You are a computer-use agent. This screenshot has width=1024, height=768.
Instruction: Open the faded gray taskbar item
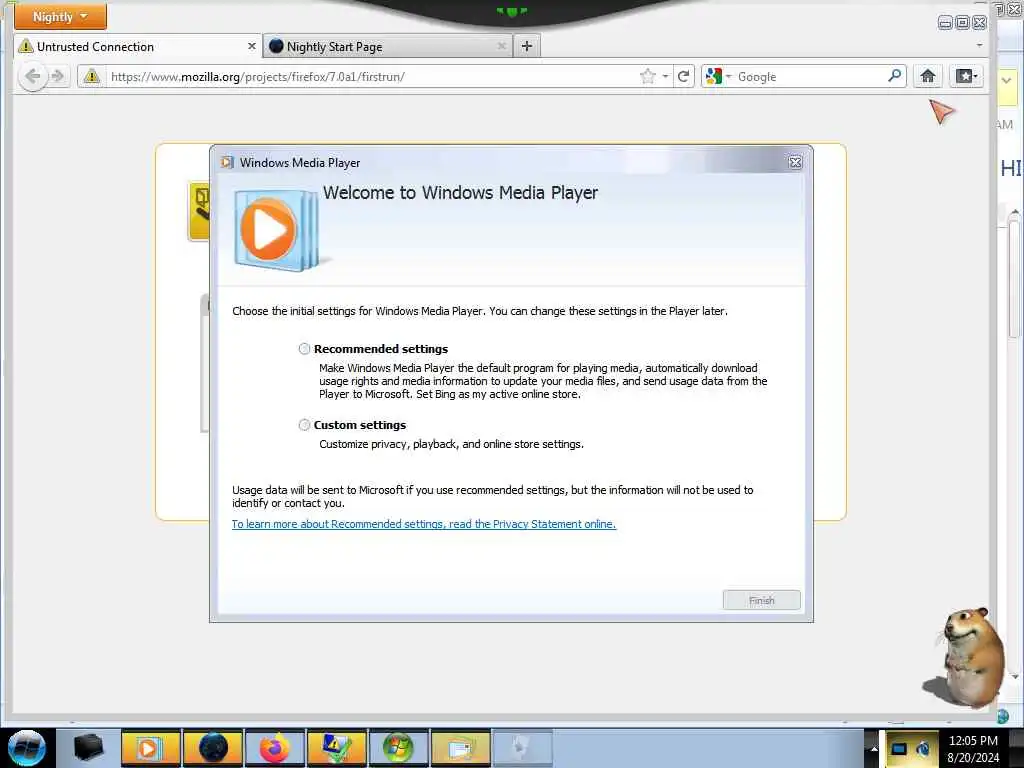522,748
